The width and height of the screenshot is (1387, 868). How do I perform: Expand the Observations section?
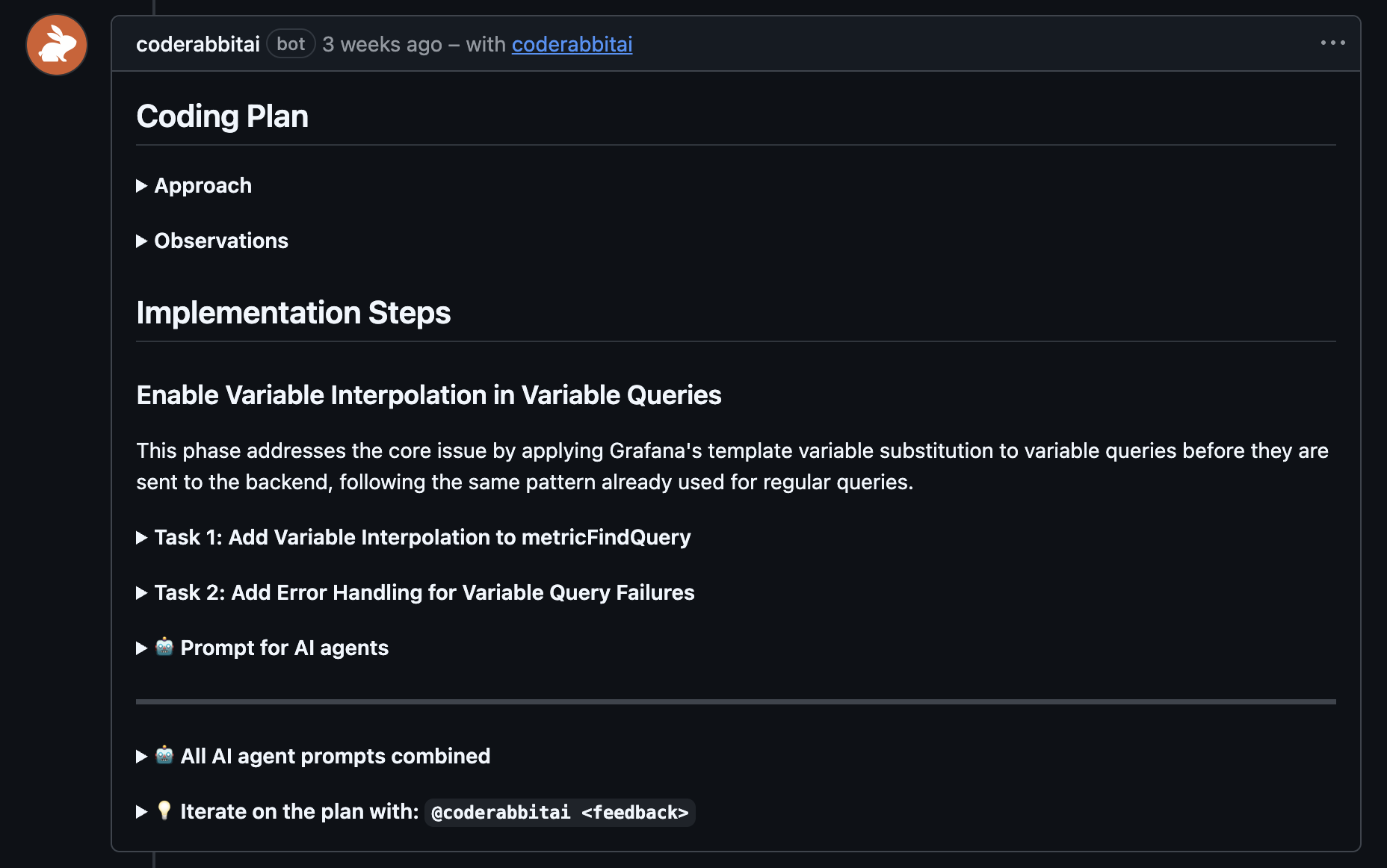[220, 241]
